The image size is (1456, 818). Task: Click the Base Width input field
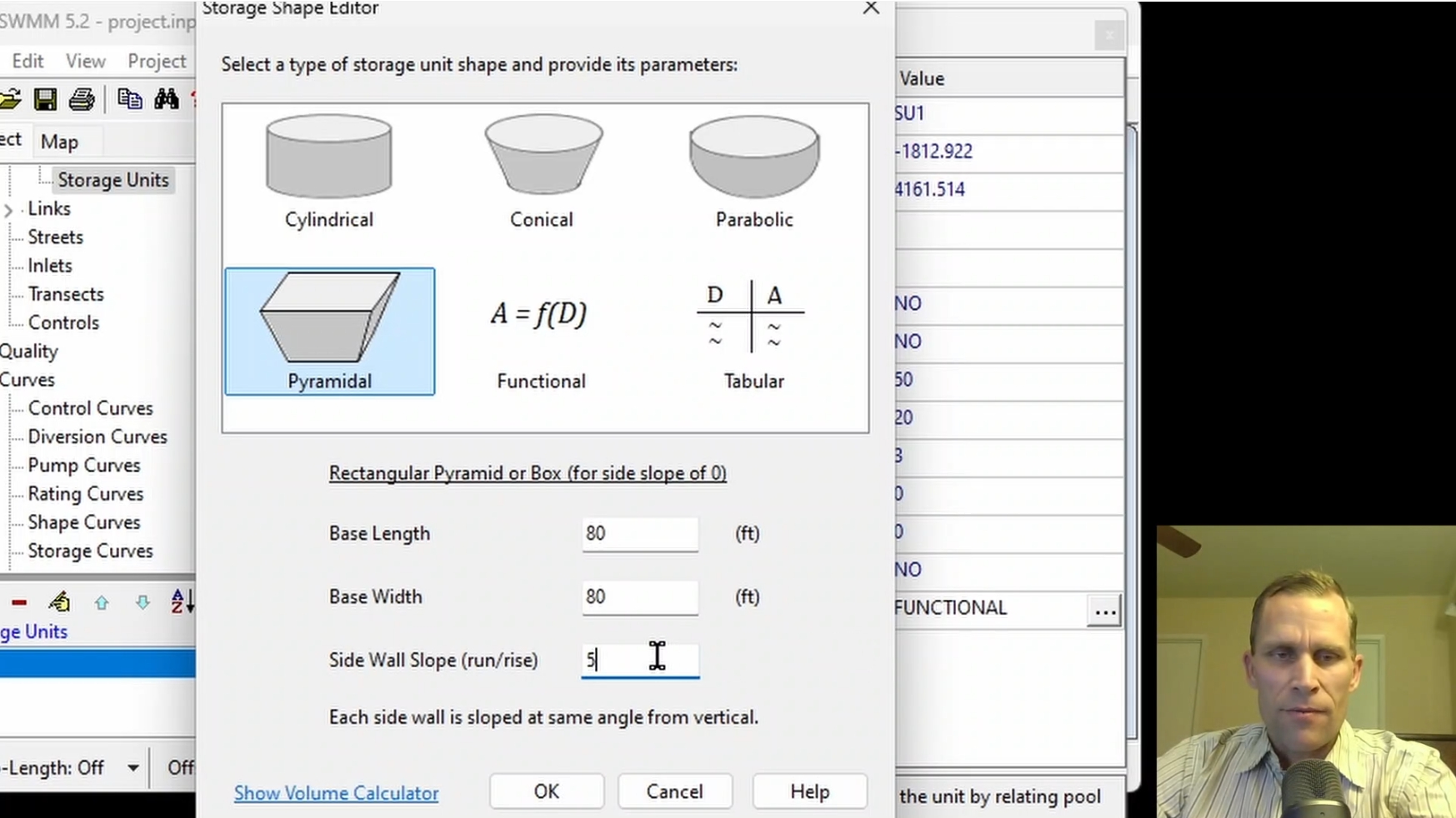[640, 597]
